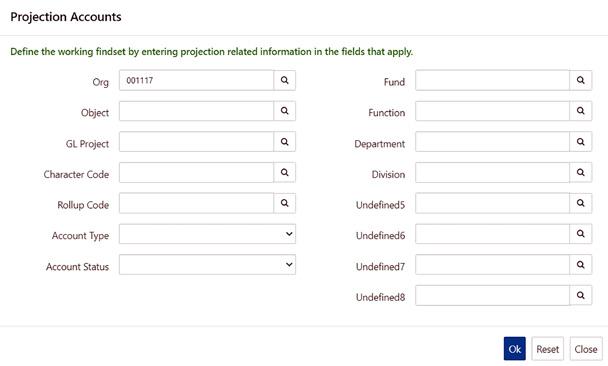Reset the projection form fields

[548, 349]
